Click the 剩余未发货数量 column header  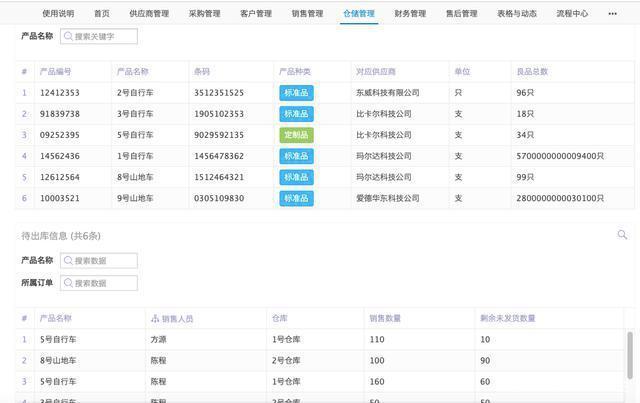tap(507, 319)
